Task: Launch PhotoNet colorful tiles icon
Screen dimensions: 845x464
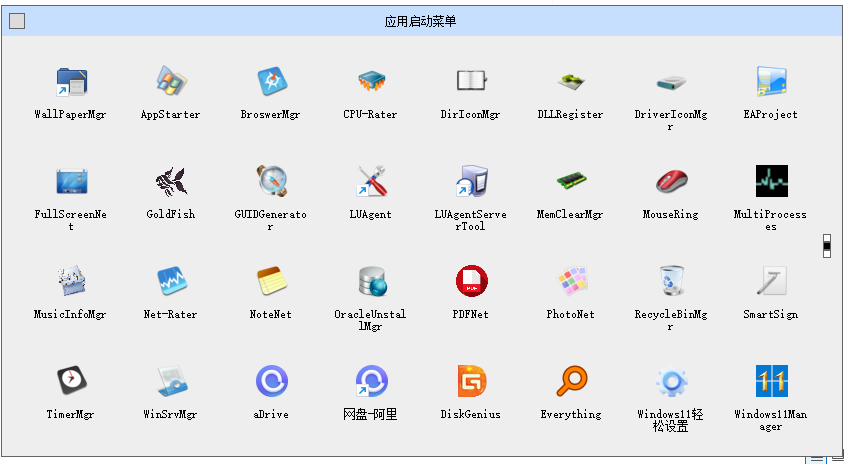Action: tap(571, 281)
